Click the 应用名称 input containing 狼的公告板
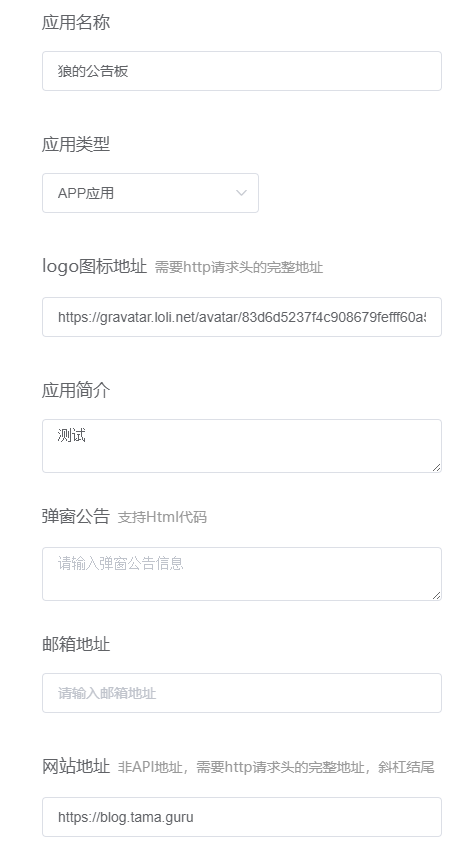 (242, 71)
